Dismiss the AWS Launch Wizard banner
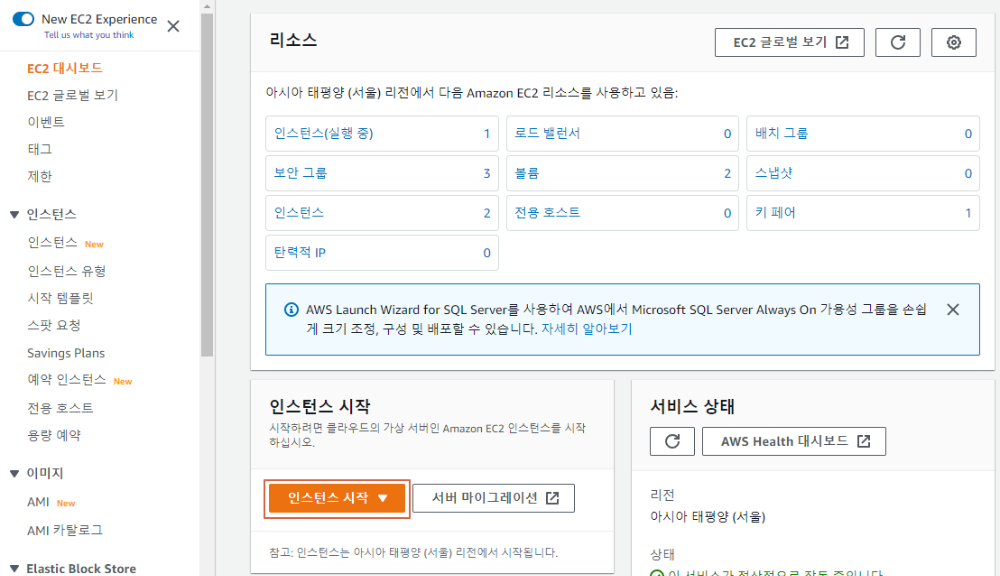Viewport: 1000px width, 576px height. (953, 310)
